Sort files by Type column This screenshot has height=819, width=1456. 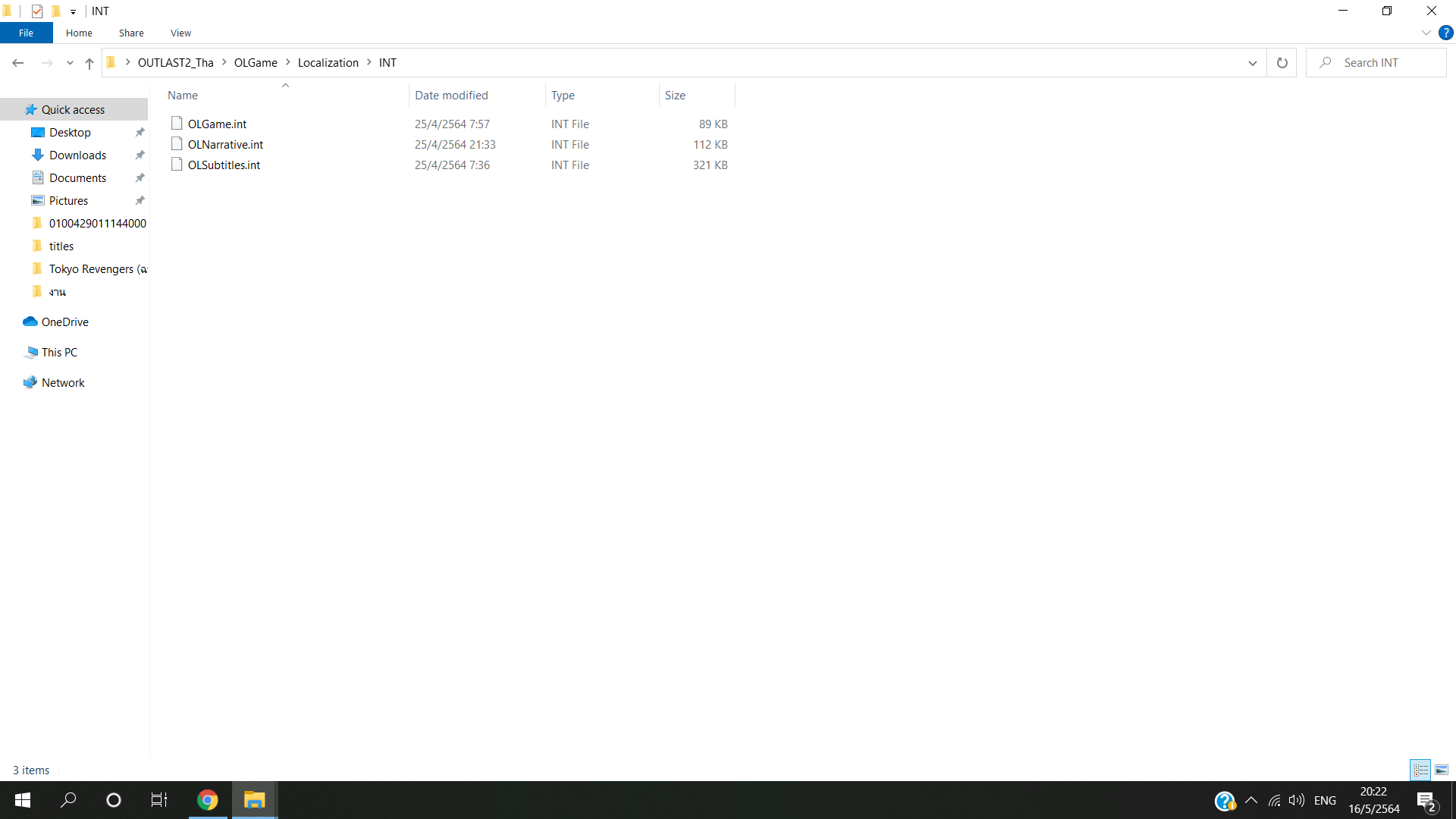pyautogui.click(x=602, y=96)
